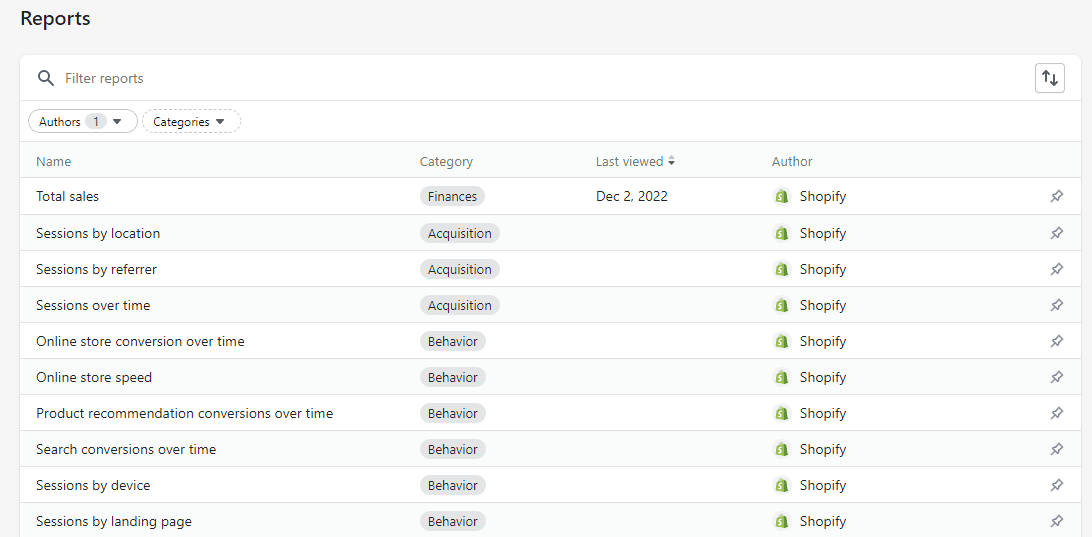Click Shopify author text in Total sales row
This screenshot has height=537, width=1092.
click(822, 196)
